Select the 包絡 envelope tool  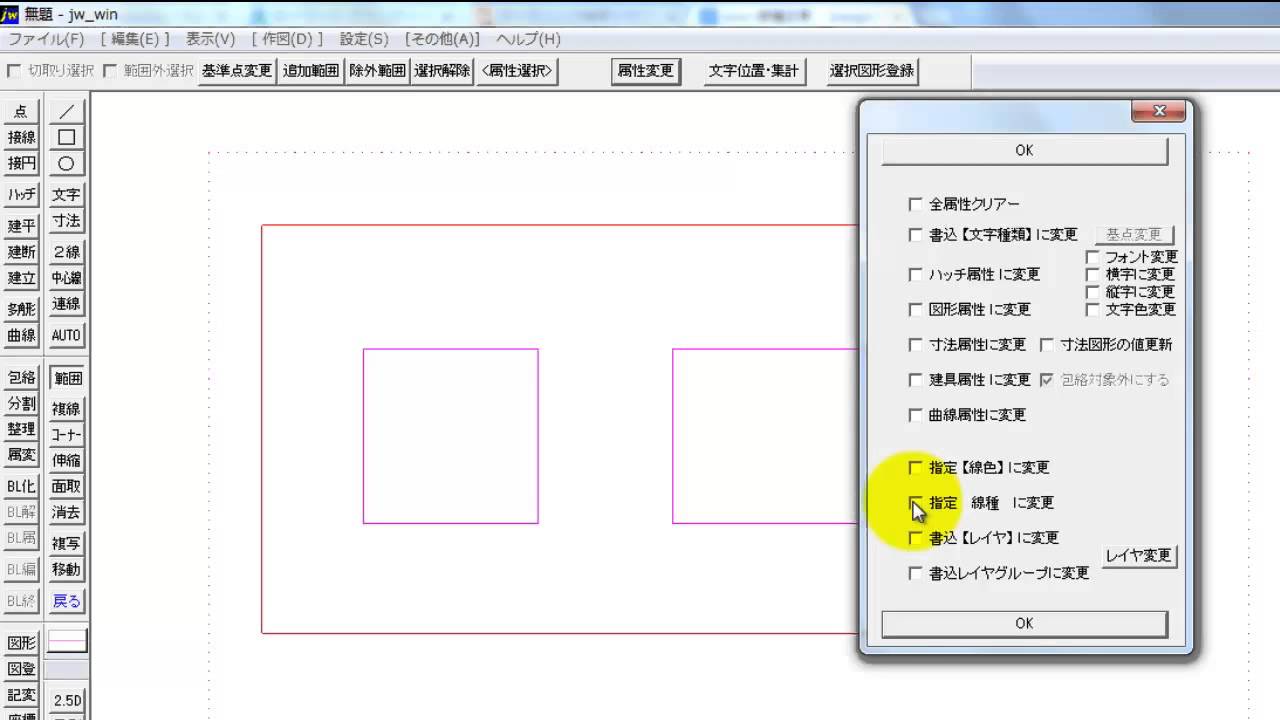tap(21, 378)
